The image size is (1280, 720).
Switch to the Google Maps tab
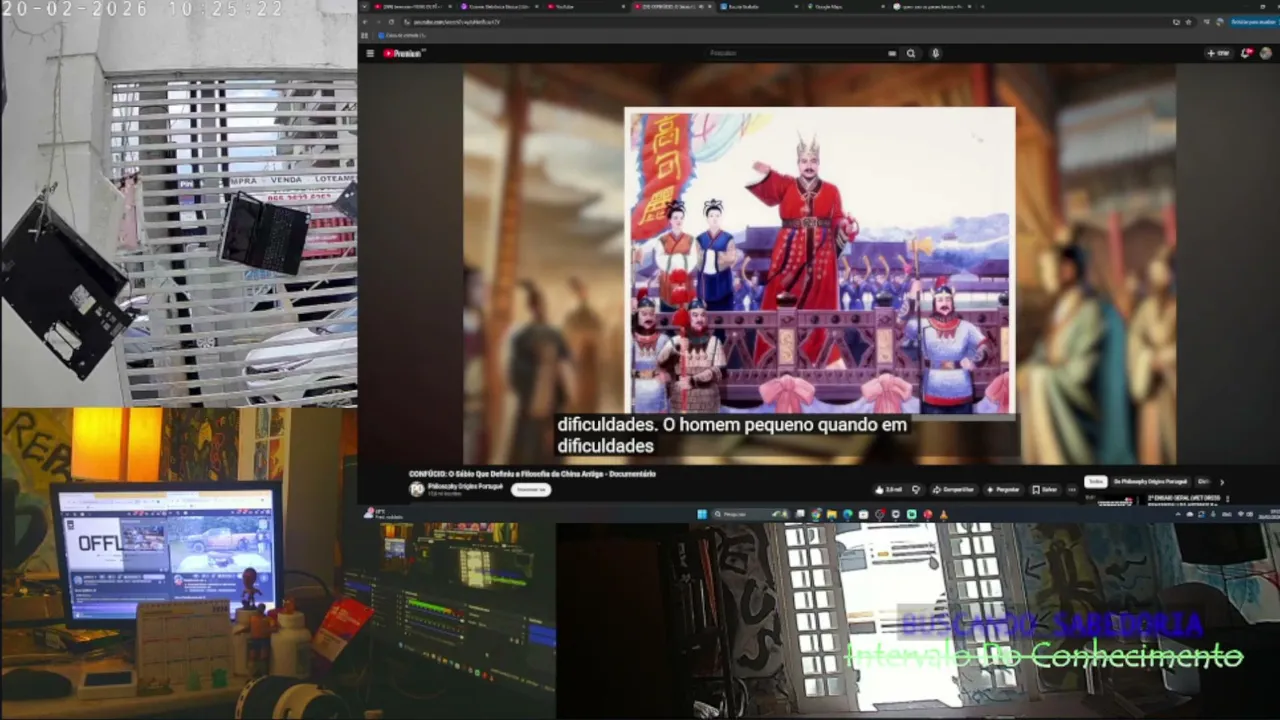click(x=846, y=7)
